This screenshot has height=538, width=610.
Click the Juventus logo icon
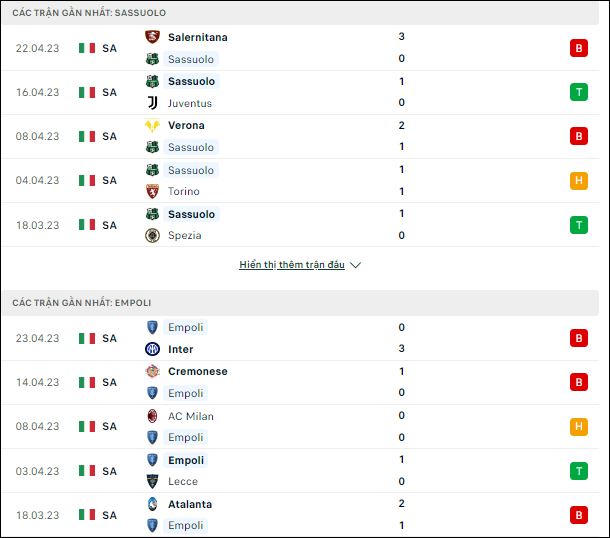point(152,103)
